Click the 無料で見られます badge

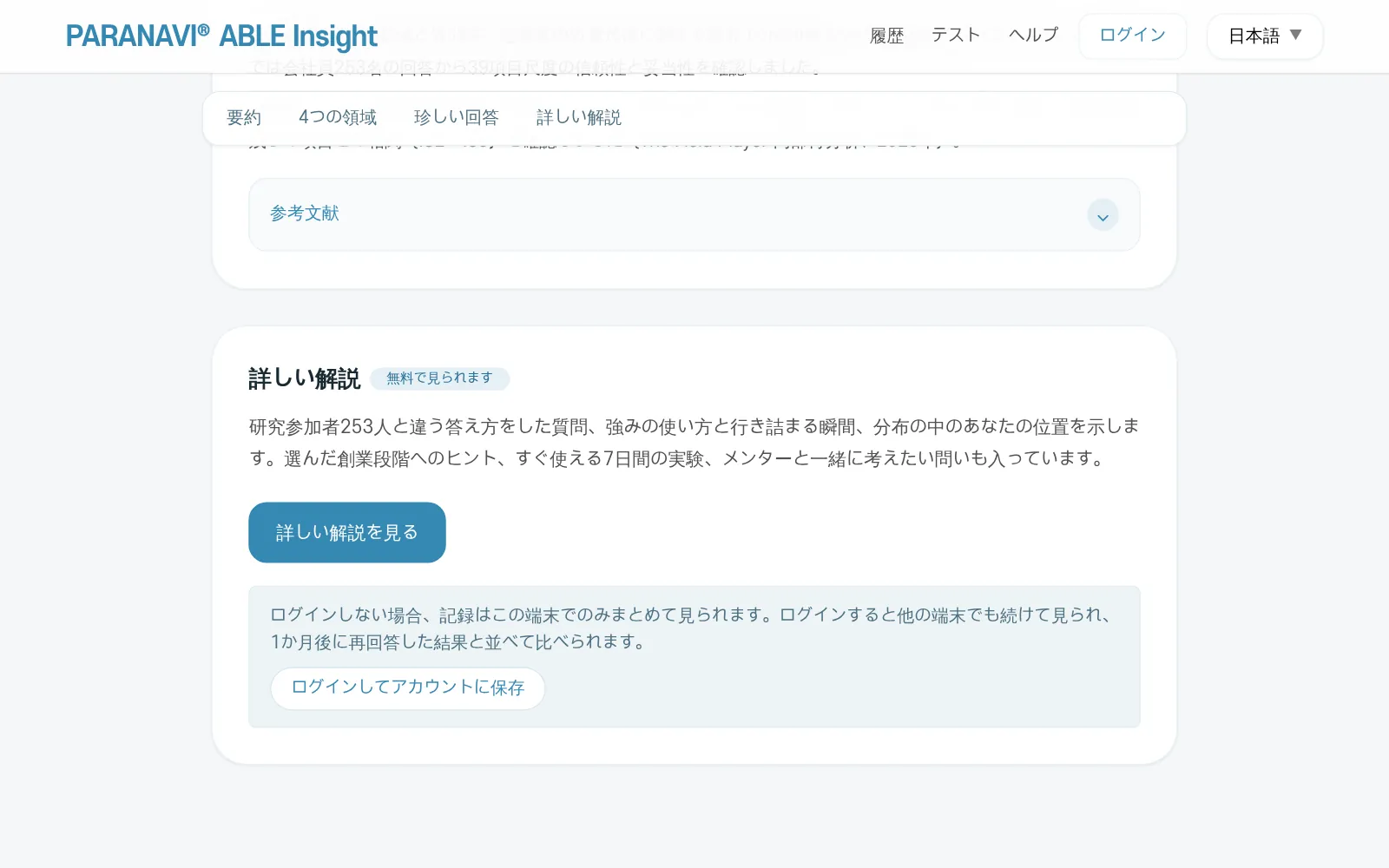[x=439, y=378]
